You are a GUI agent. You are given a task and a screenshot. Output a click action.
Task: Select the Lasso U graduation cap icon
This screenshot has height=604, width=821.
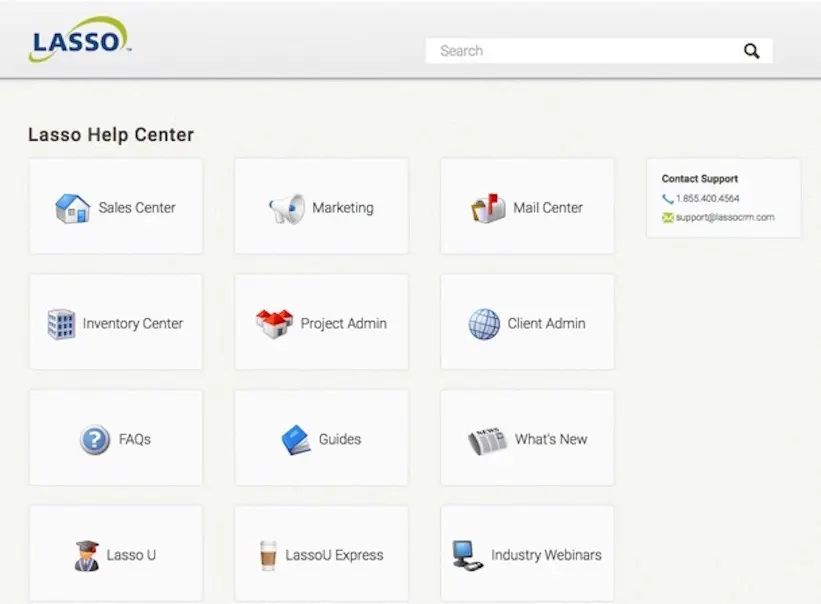point(88,553)
